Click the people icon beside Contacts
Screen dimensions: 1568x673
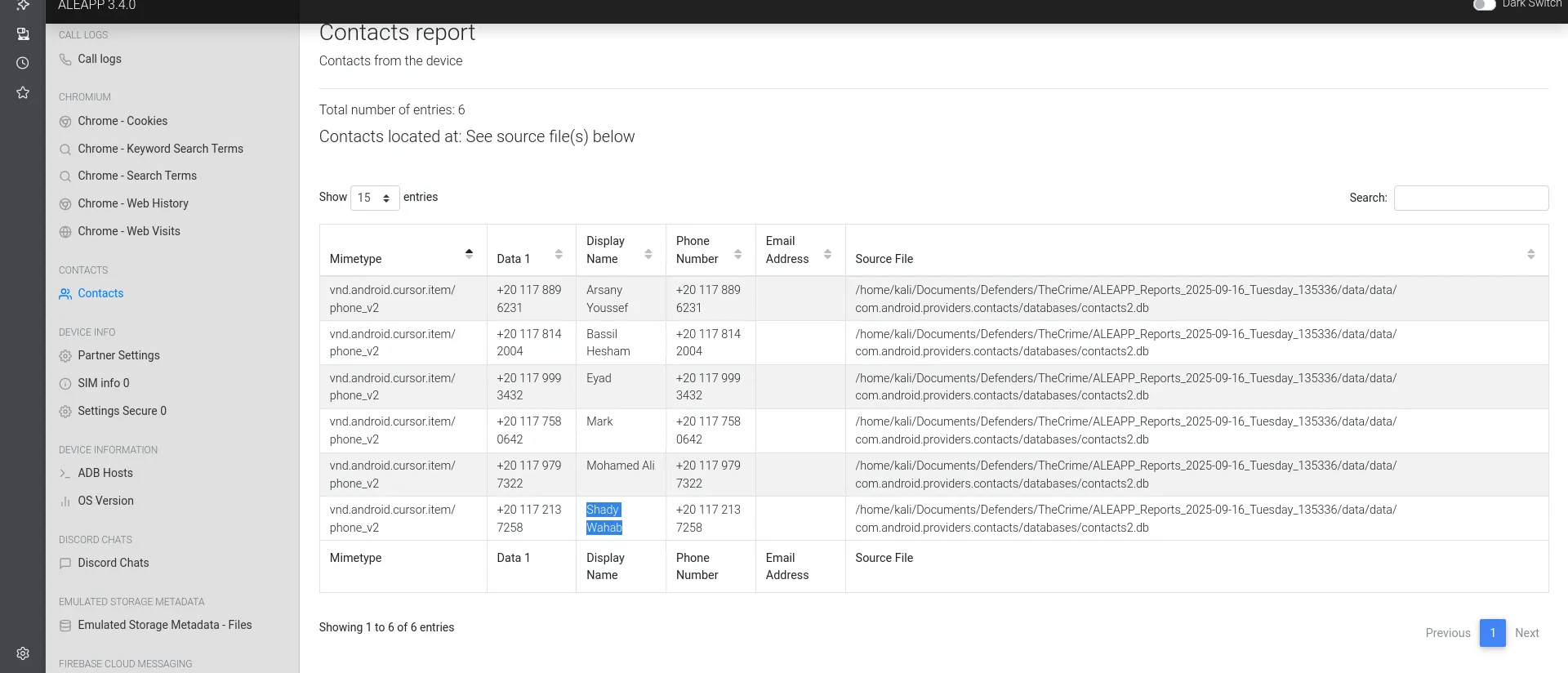[x=65, y=294]
